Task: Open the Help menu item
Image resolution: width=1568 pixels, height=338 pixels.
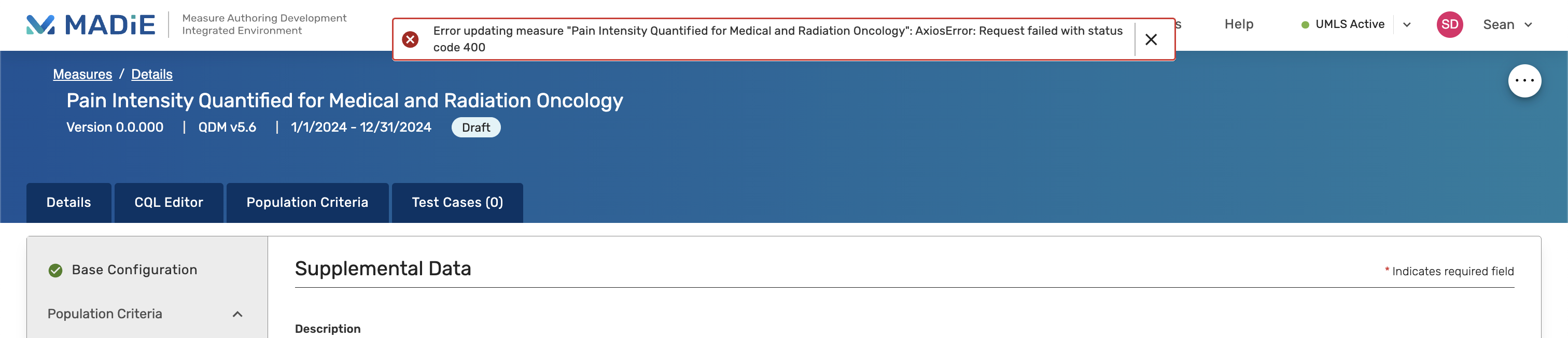Action: 1238,24
